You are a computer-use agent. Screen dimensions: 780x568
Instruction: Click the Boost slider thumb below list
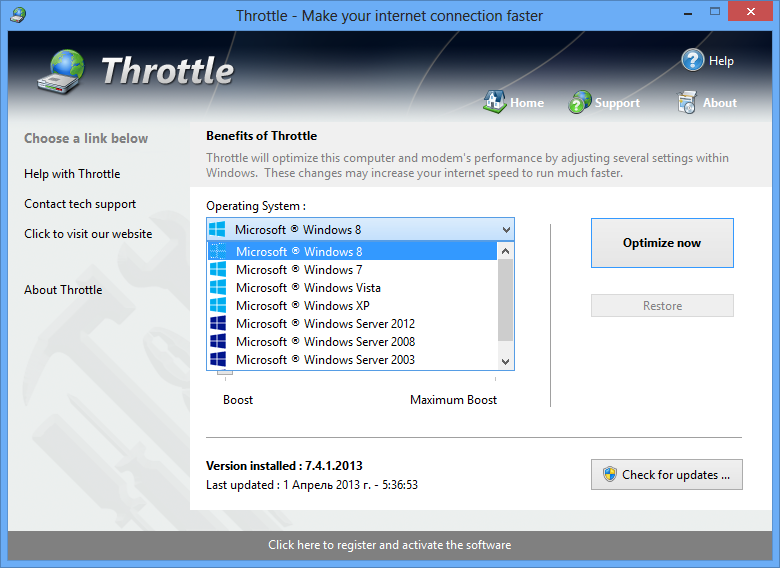point(225,373)
